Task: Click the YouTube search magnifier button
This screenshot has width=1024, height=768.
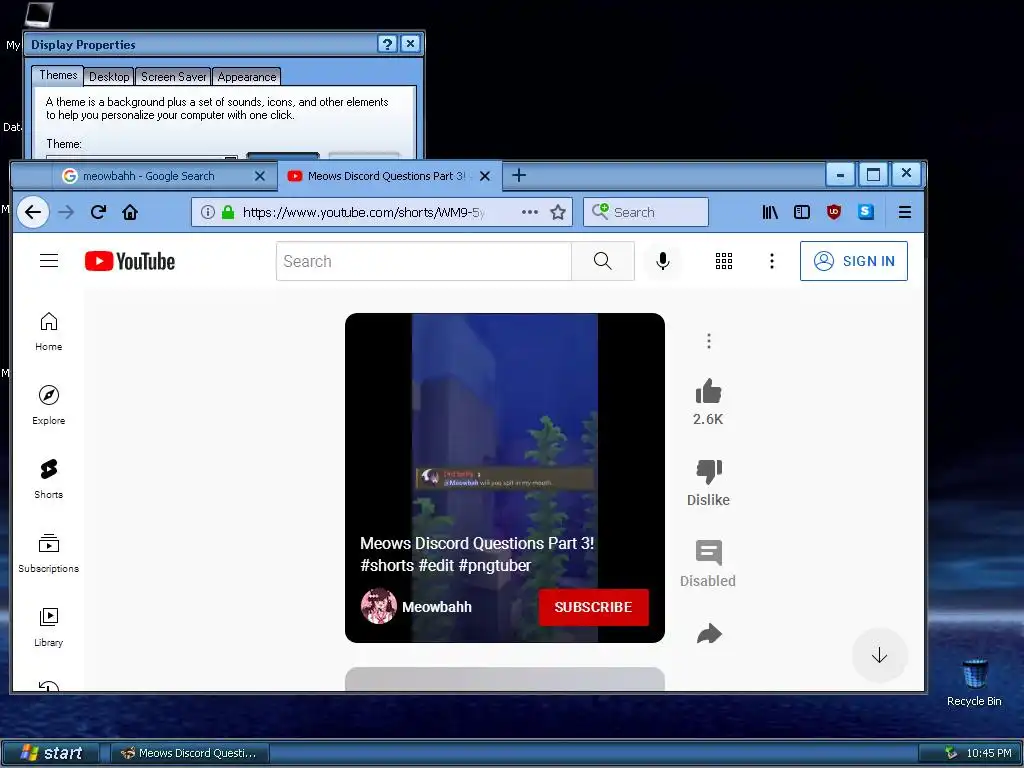Action: [603, 261]
